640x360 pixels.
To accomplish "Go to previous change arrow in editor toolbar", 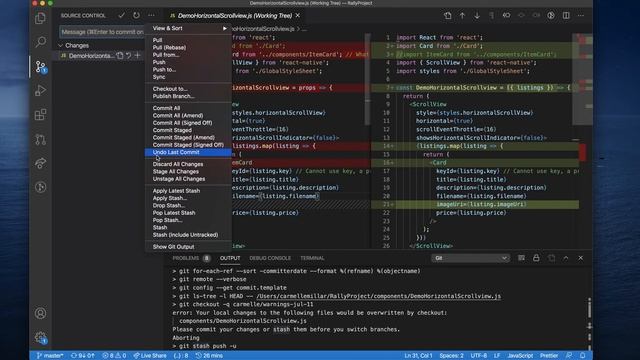I will click(x=462, y=16).
